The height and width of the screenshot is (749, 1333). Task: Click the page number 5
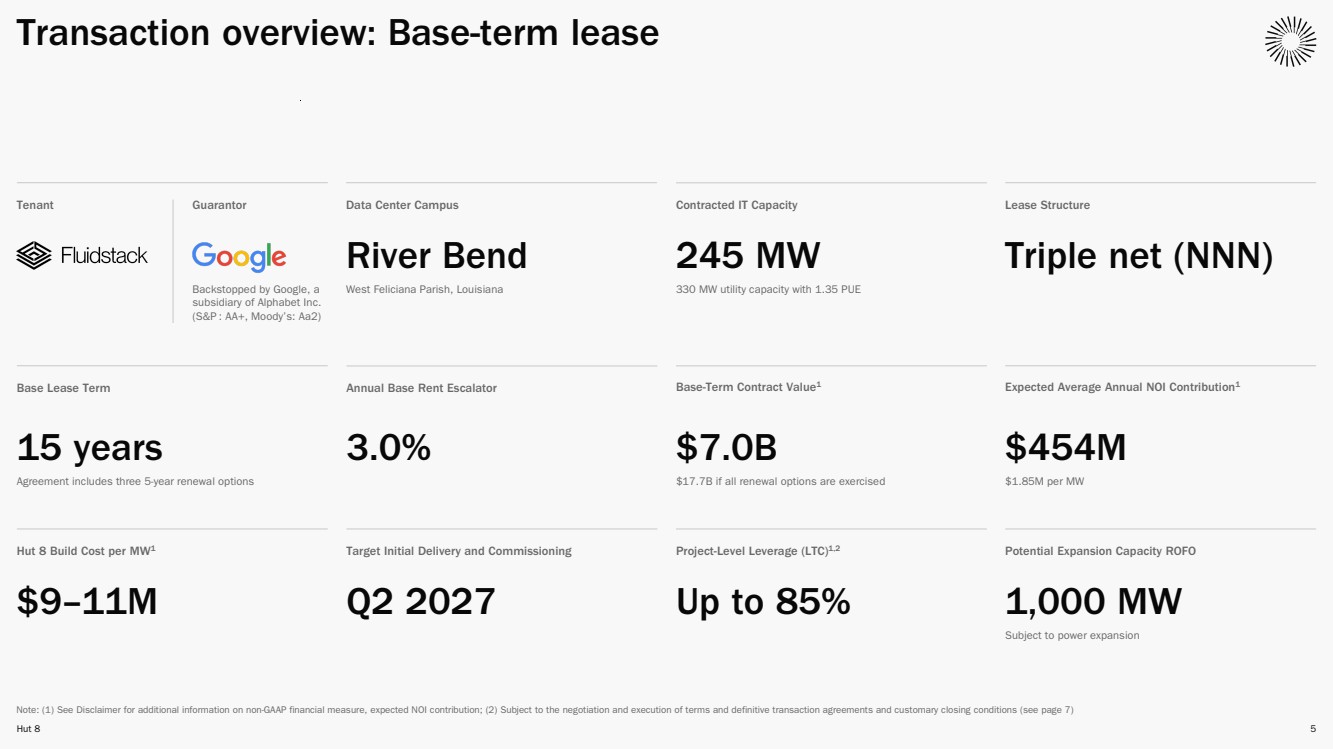point(1312,730)
